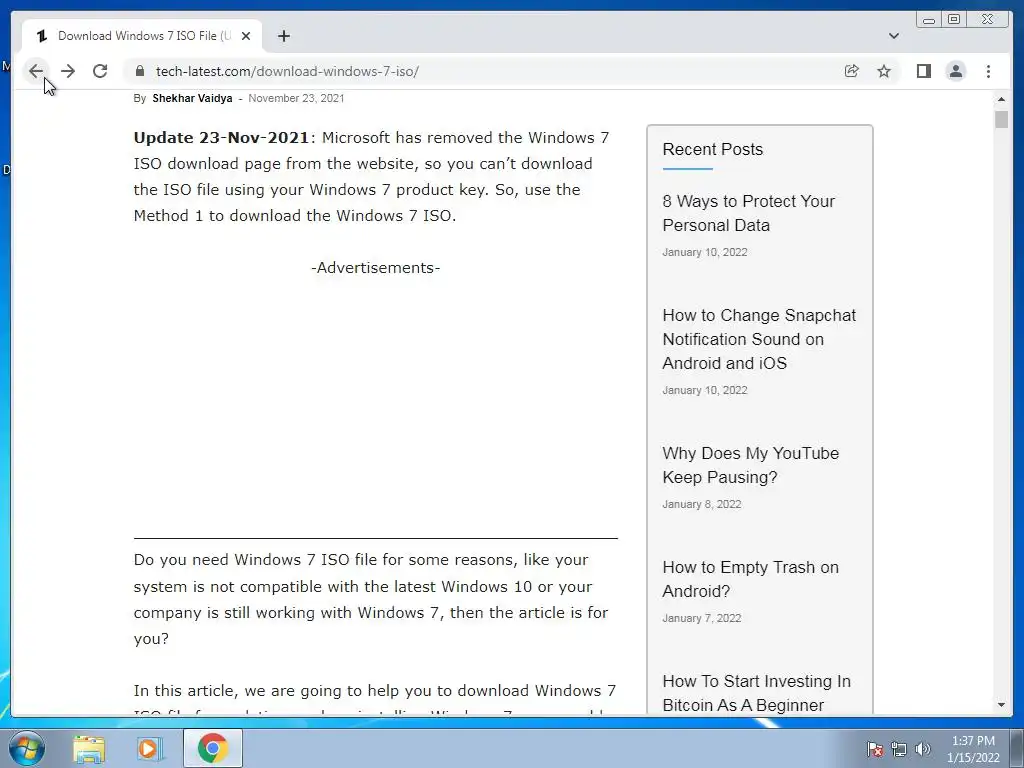Viewport: 1024px width, 768px height.
Task: Open Action Center flag icon in tray
Action: (x=874, y=749)
